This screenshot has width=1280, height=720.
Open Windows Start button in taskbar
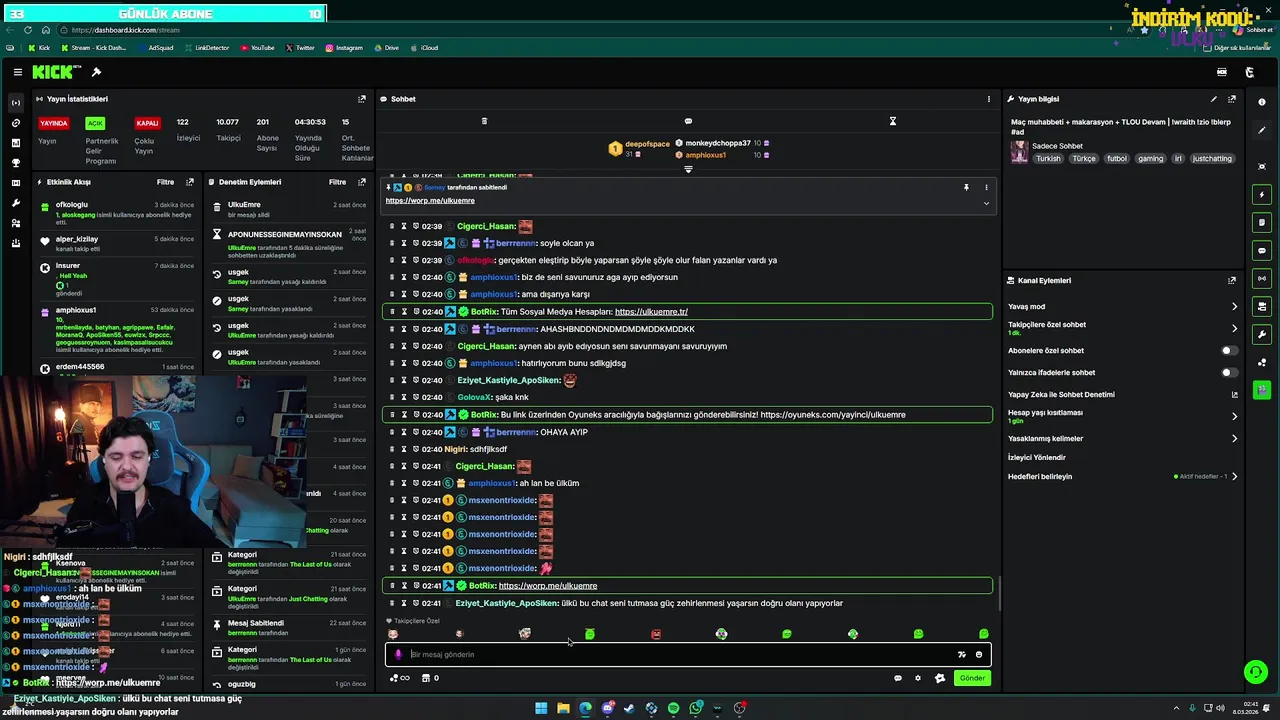pos(541,708)
